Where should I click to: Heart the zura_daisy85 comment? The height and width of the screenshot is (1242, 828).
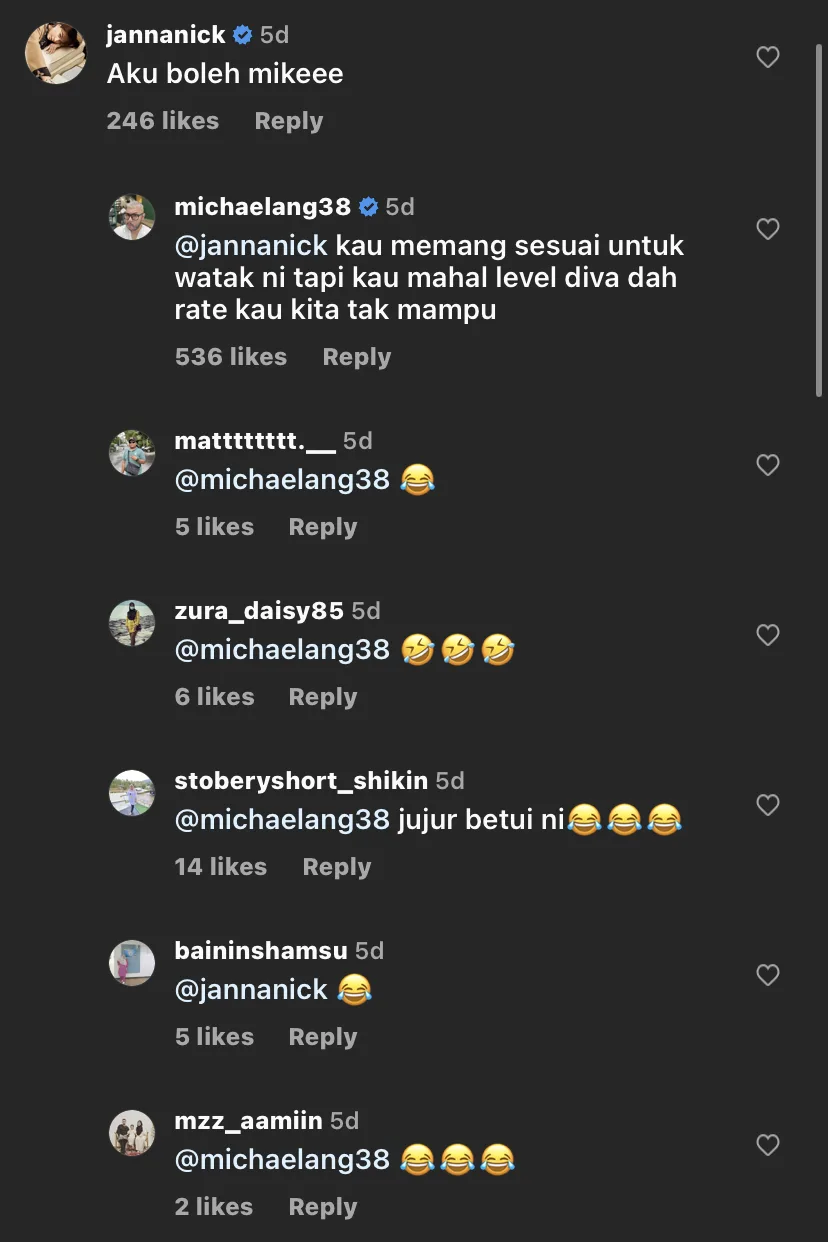tap(767, 635)
